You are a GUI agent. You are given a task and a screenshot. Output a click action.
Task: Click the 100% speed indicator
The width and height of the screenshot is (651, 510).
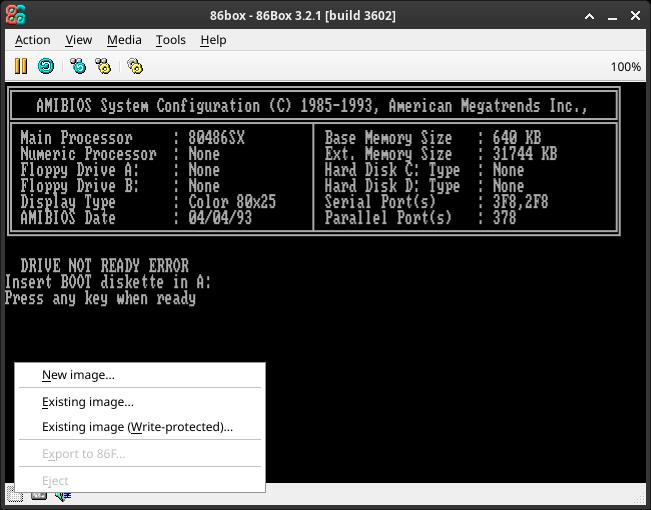pyautogui.click(x=625, y=67)
